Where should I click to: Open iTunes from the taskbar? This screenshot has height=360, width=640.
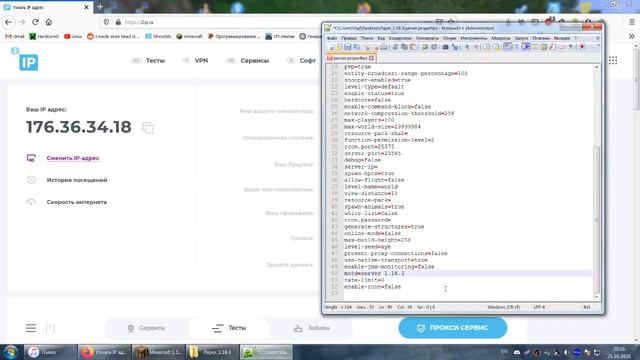pyautogui.click(x=50, y=352)
